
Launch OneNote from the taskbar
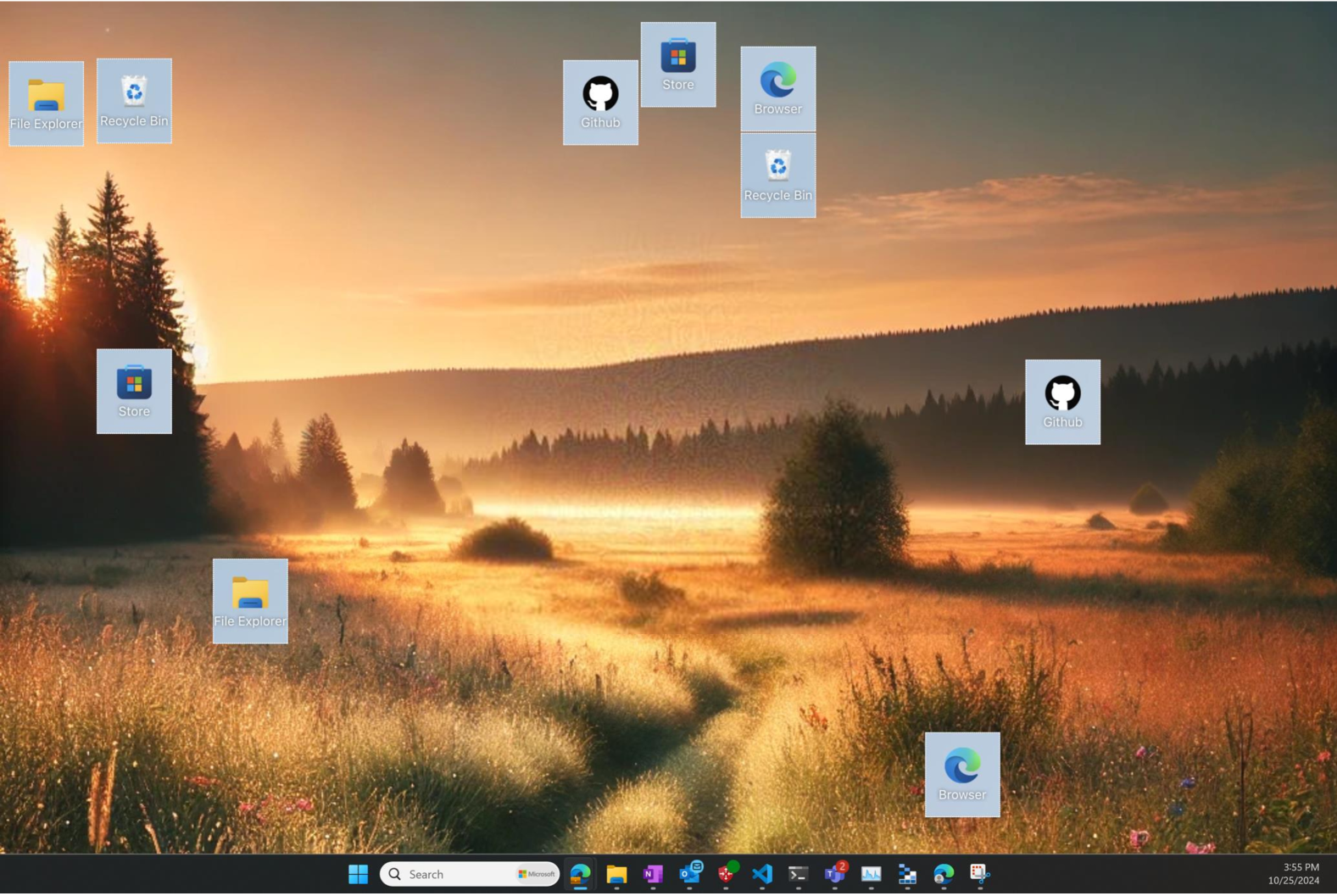click(653, 874)
